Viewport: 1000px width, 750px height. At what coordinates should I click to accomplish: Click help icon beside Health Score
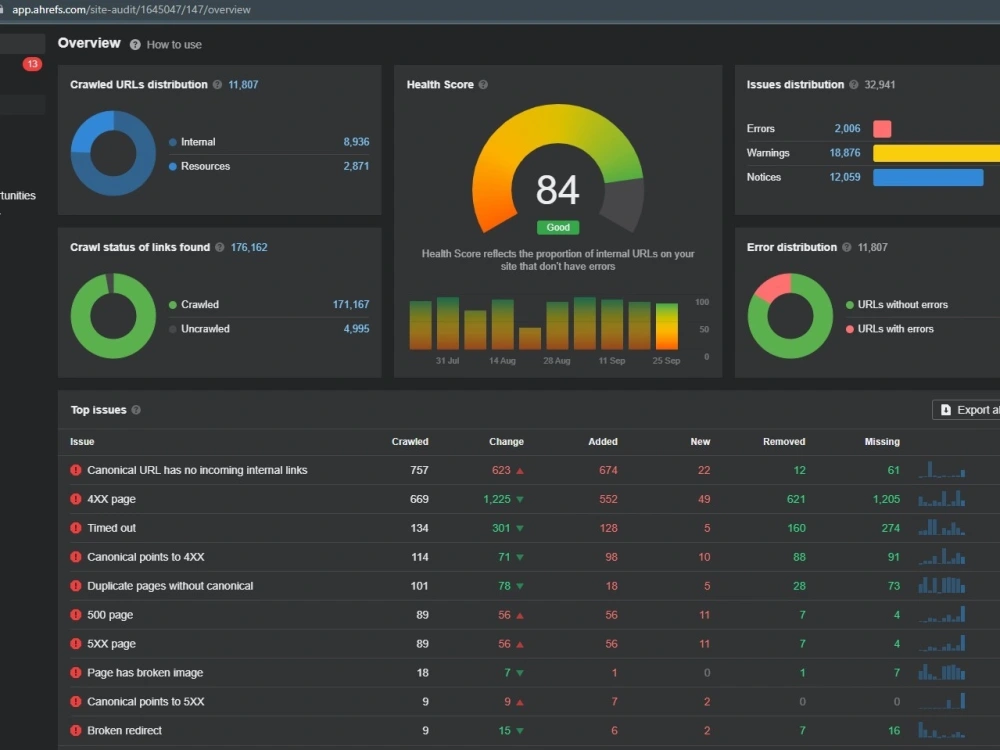coord(483,85)
